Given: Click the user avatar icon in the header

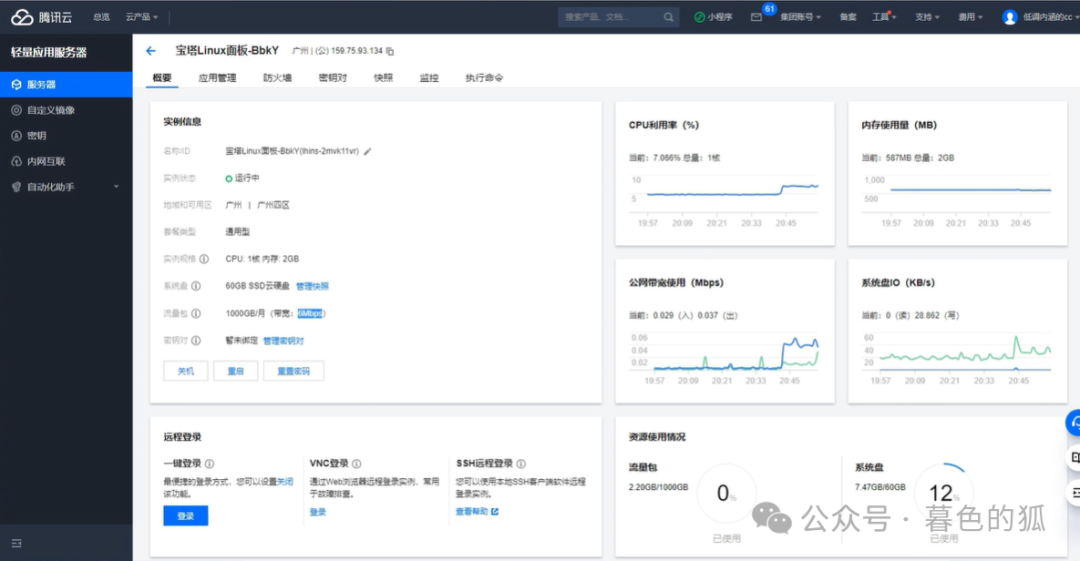Looking at the screenshot, I should 1009,17.
